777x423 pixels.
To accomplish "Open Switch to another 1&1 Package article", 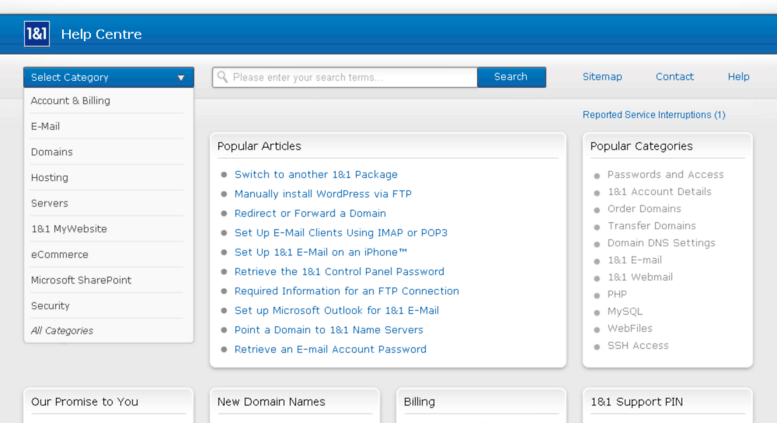I will pyautogui.click(x=316, y=174).
